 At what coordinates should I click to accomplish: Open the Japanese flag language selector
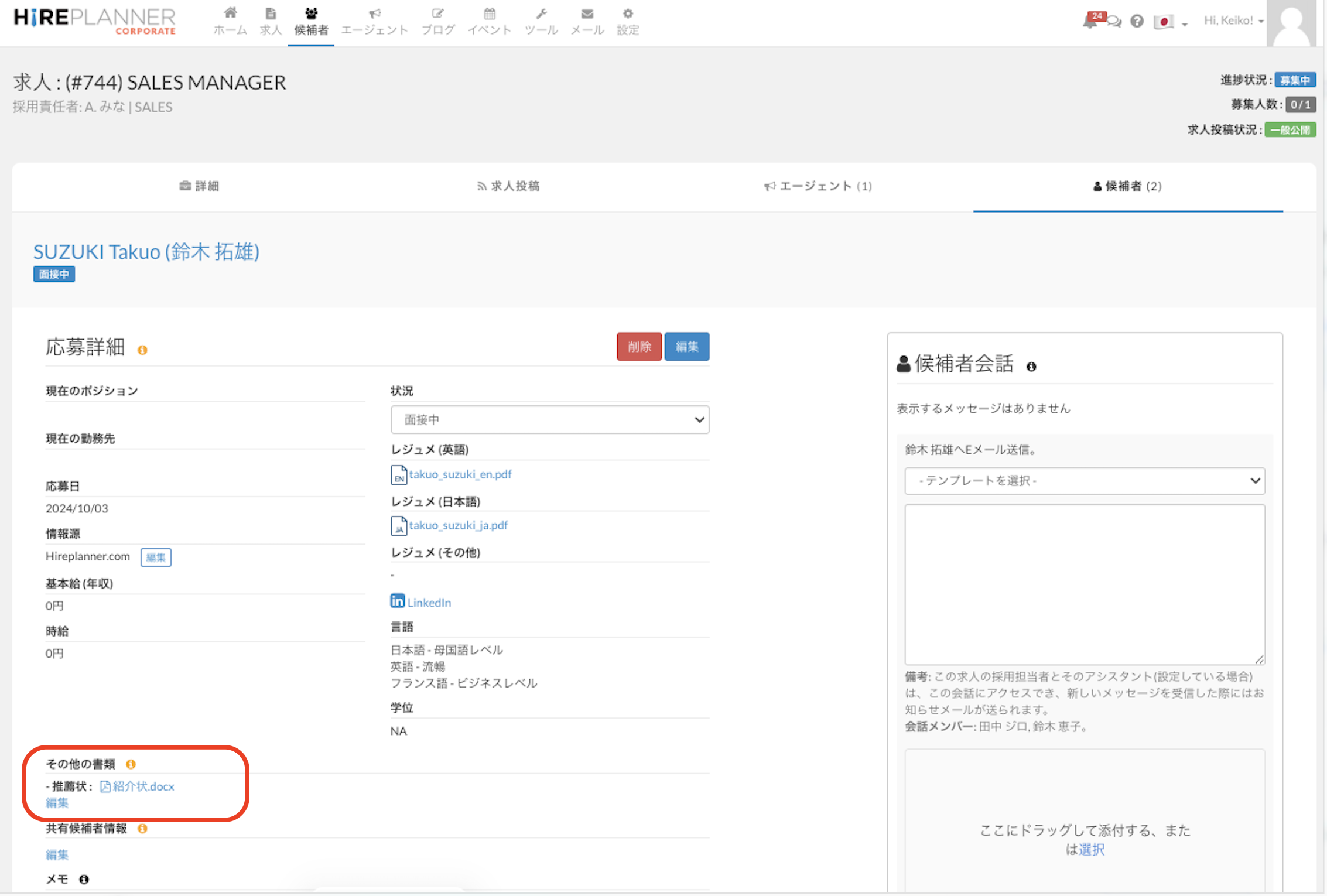coord(1169,22)
